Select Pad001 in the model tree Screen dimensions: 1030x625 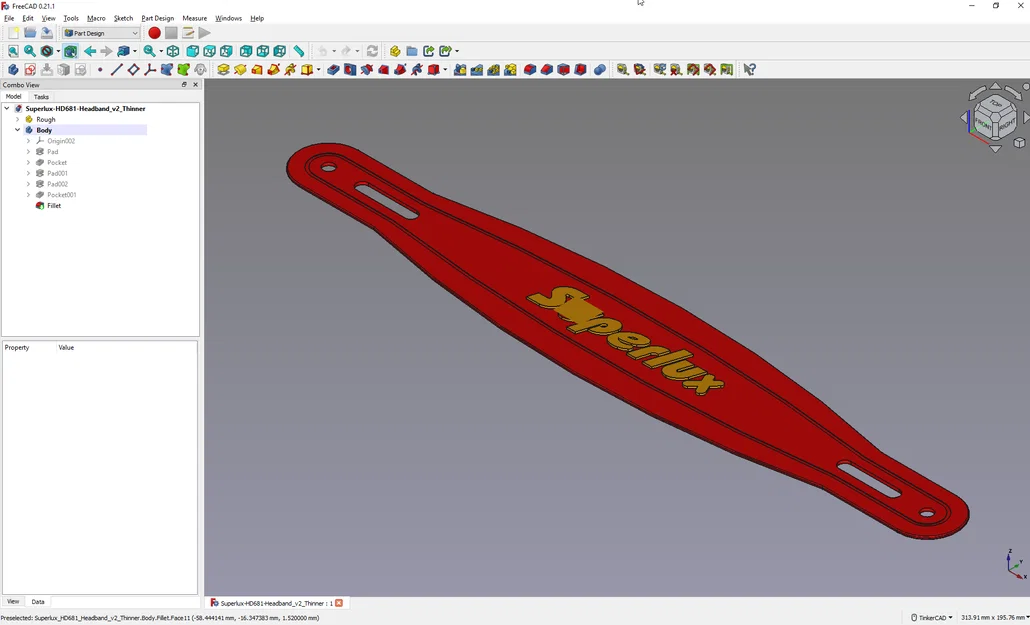coord(57,174)
